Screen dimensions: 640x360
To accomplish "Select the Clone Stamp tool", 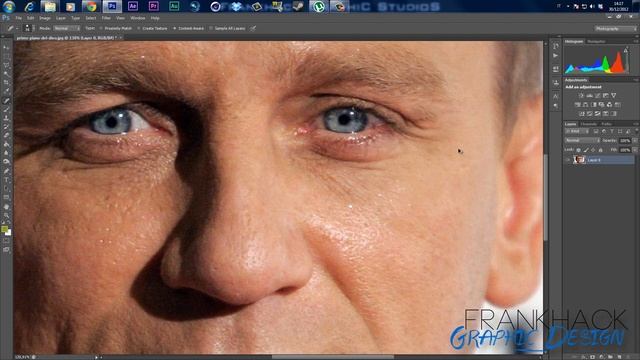I will (x=6, y=118).
